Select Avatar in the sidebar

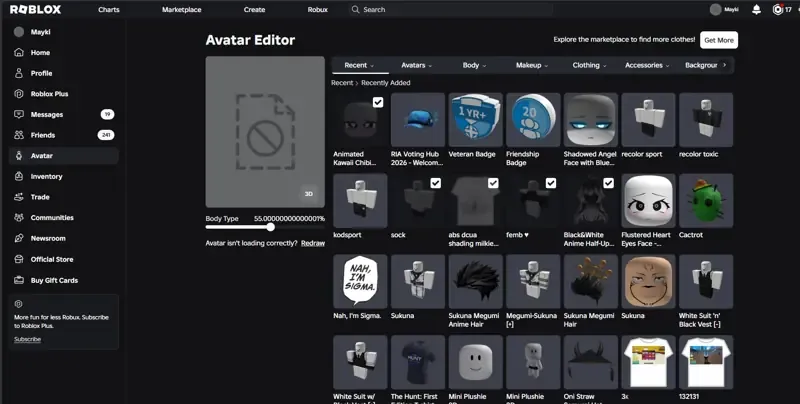64,156
